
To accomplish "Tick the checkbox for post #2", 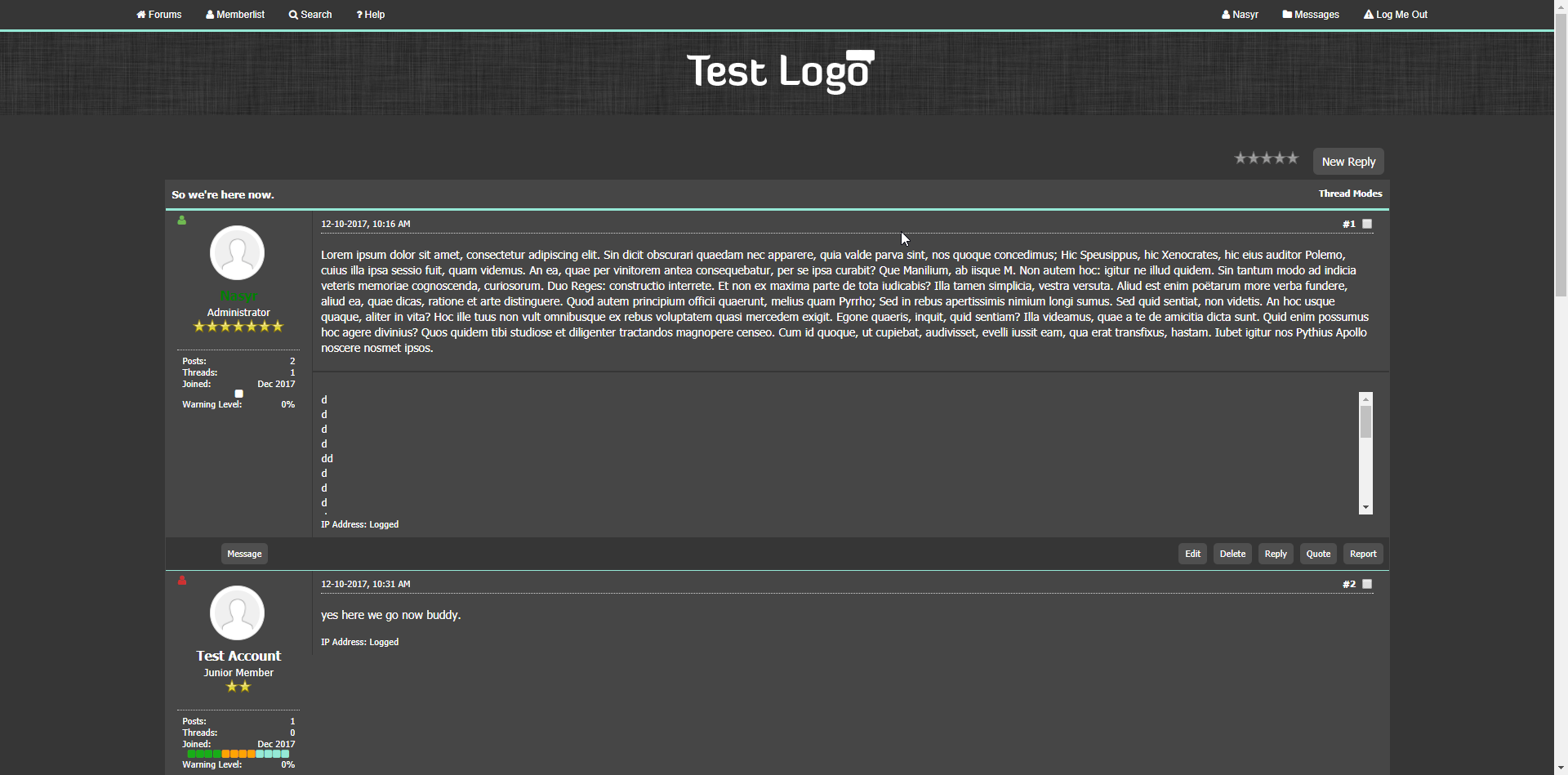I will [1367, 584].
